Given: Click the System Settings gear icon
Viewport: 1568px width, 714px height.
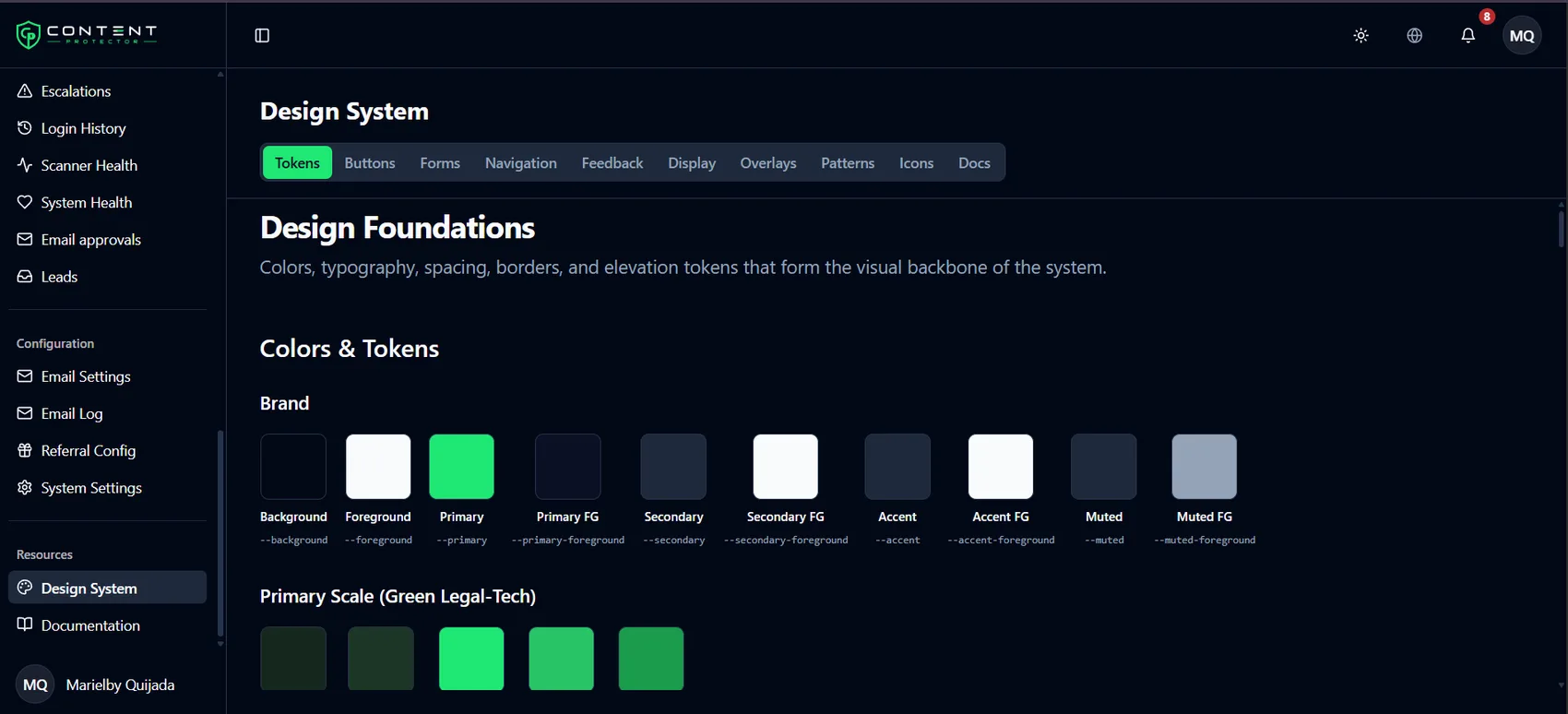Looking at the screenshot, I should tap(25, 487).
